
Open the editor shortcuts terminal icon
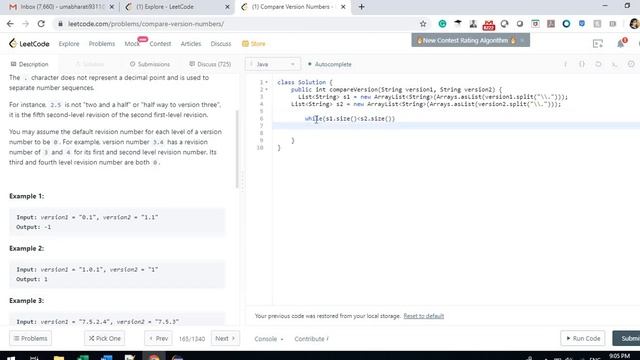coord(615,64)
